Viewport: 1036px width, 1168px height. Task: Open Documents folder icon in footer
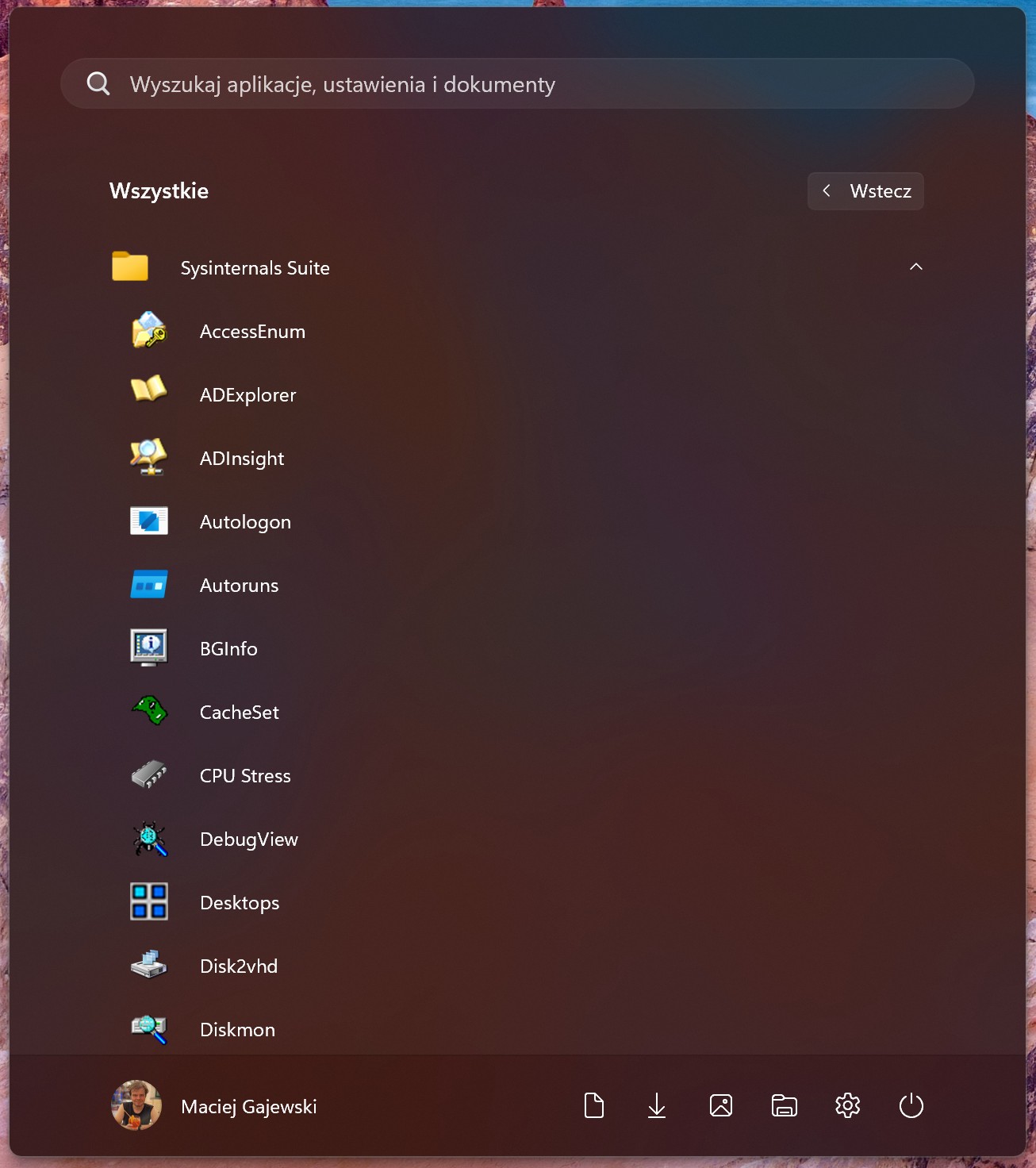pyautogui.click(x=594, y=1105)
